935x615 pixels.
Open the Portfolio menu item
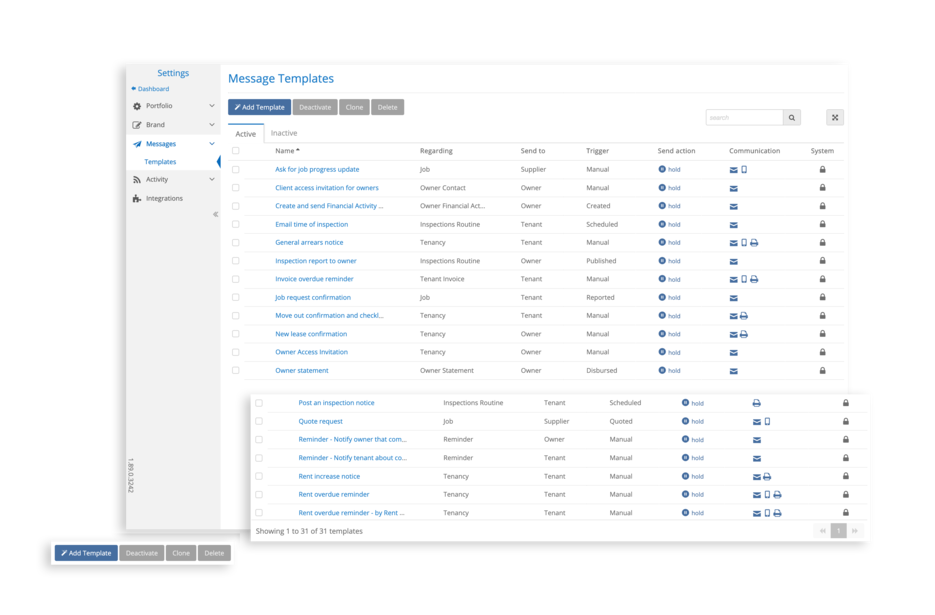[x=159, y=106]
